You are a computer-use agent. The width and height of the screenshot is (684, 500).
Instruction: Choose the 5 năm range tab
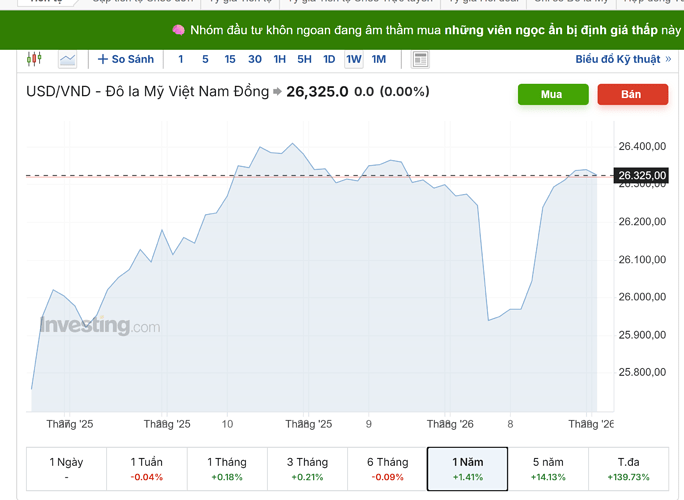(549, 469)
